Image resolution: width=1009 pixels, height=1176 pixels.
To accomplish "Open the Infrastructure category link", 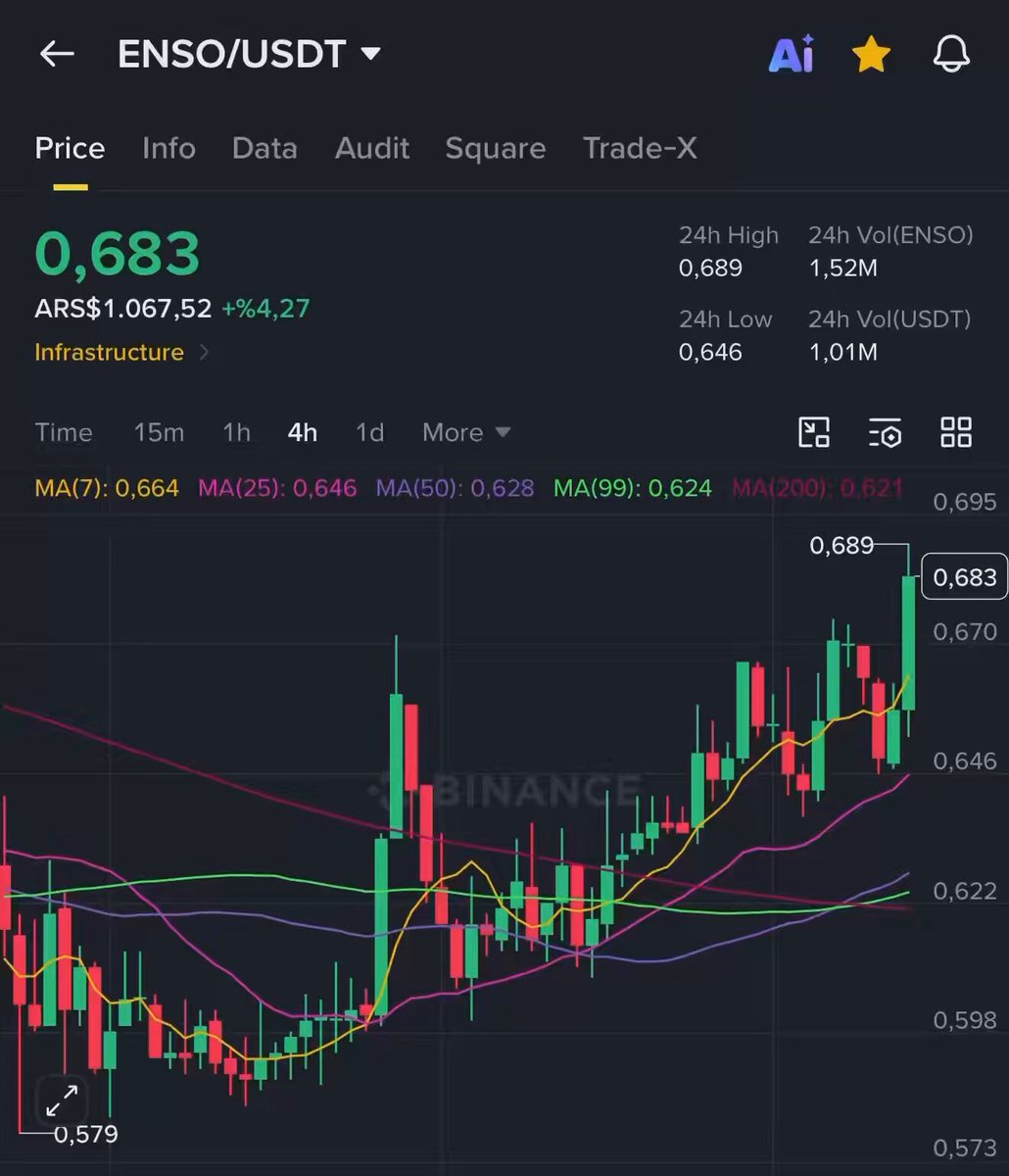I will [121, 352].
